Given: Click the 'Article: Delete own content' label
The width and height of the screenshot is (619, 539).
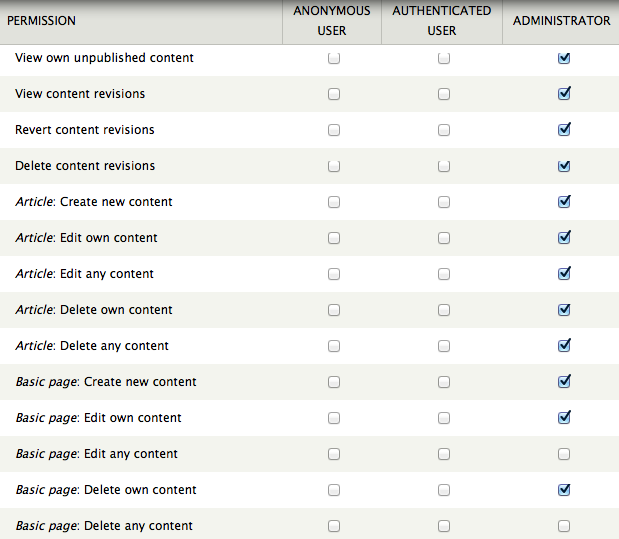Looking at the screenshot, I should point(94,310).
